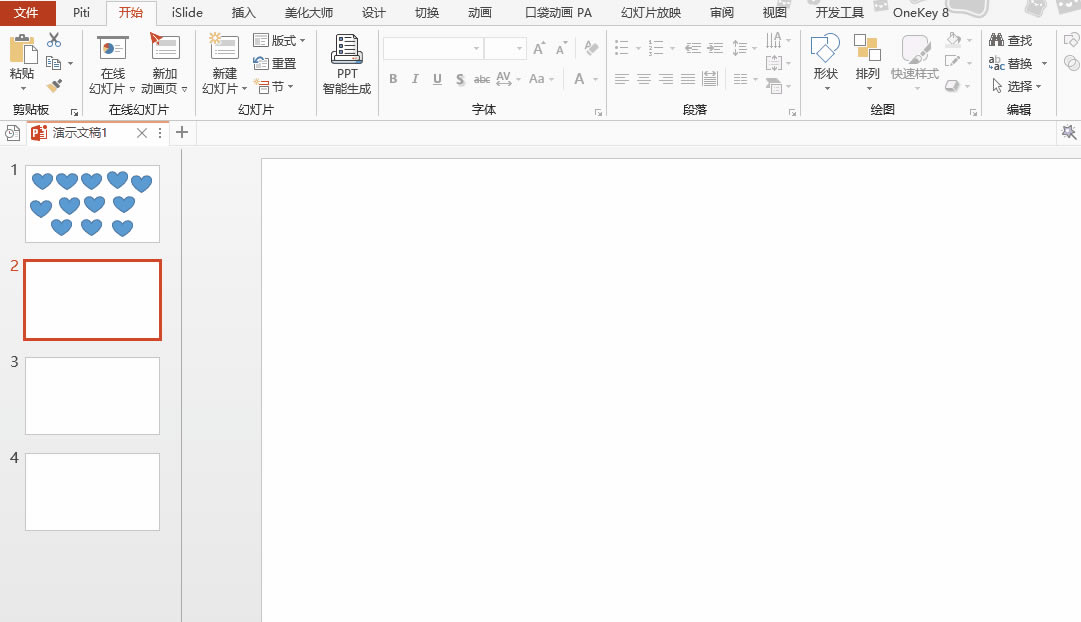Select the Format Painter brush icon
This screenshot has height=622, width=1081.
(x=54, y=86)
